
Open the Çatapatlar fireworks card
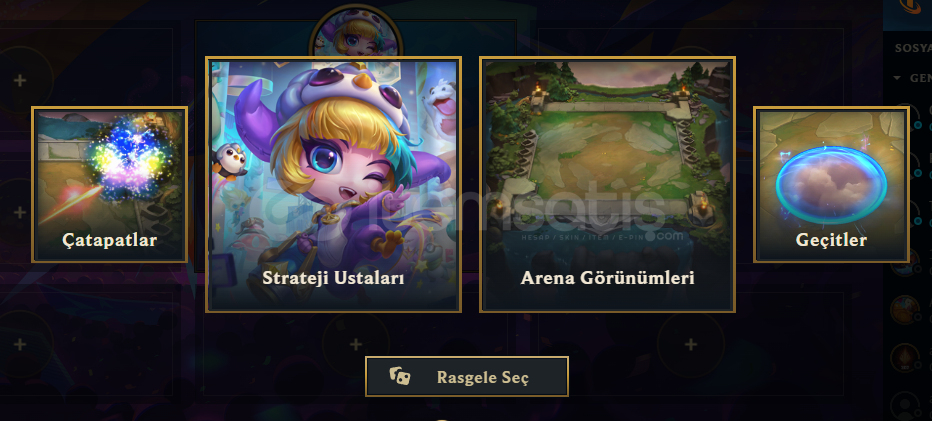coord(109,184)
